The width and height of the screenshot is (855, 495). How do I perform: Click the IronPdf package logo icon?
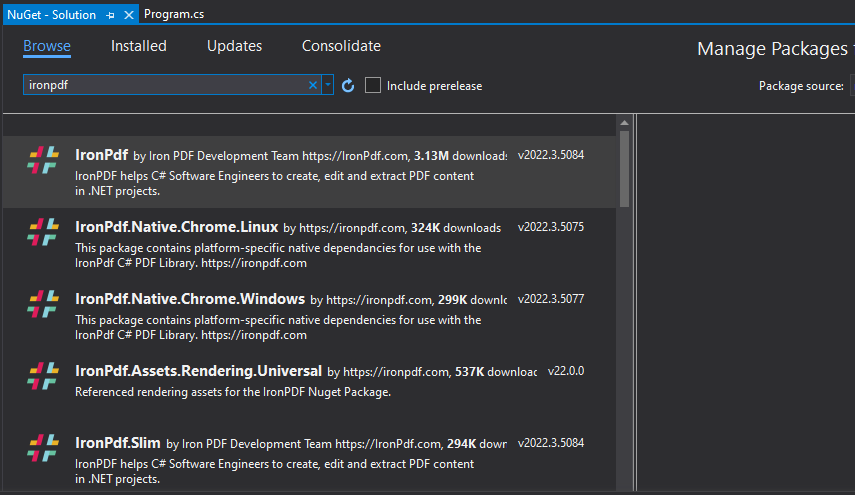[43, 160]
